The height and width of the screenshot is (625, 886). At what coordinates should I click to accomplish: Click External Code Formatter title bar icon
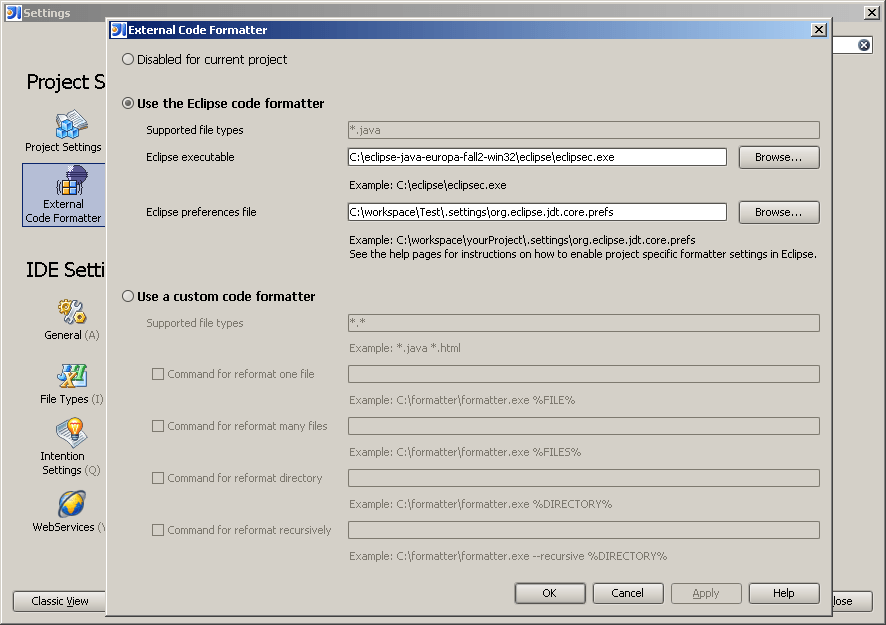(118, 30)
